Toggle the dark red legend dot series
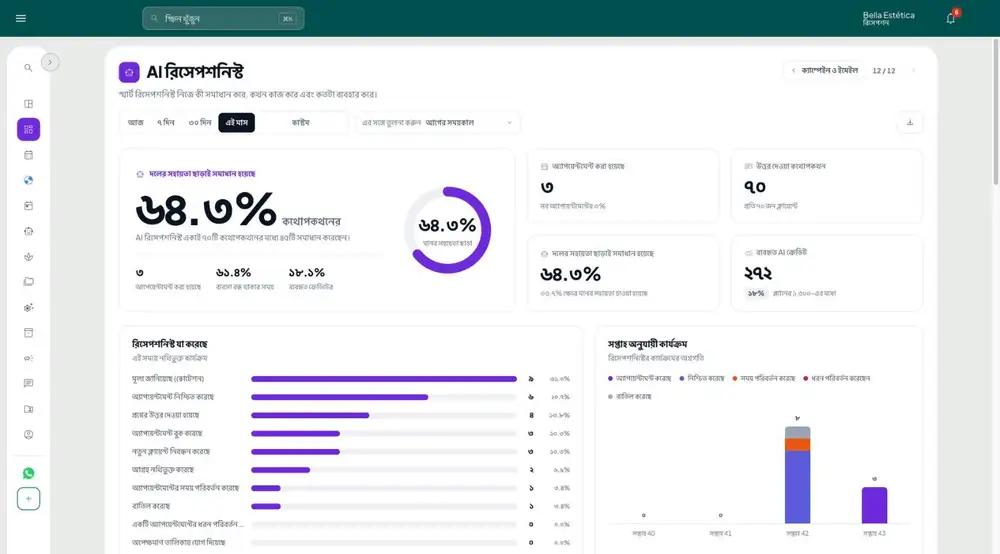This screenshot has height=554, width=1000. point(805,379)
